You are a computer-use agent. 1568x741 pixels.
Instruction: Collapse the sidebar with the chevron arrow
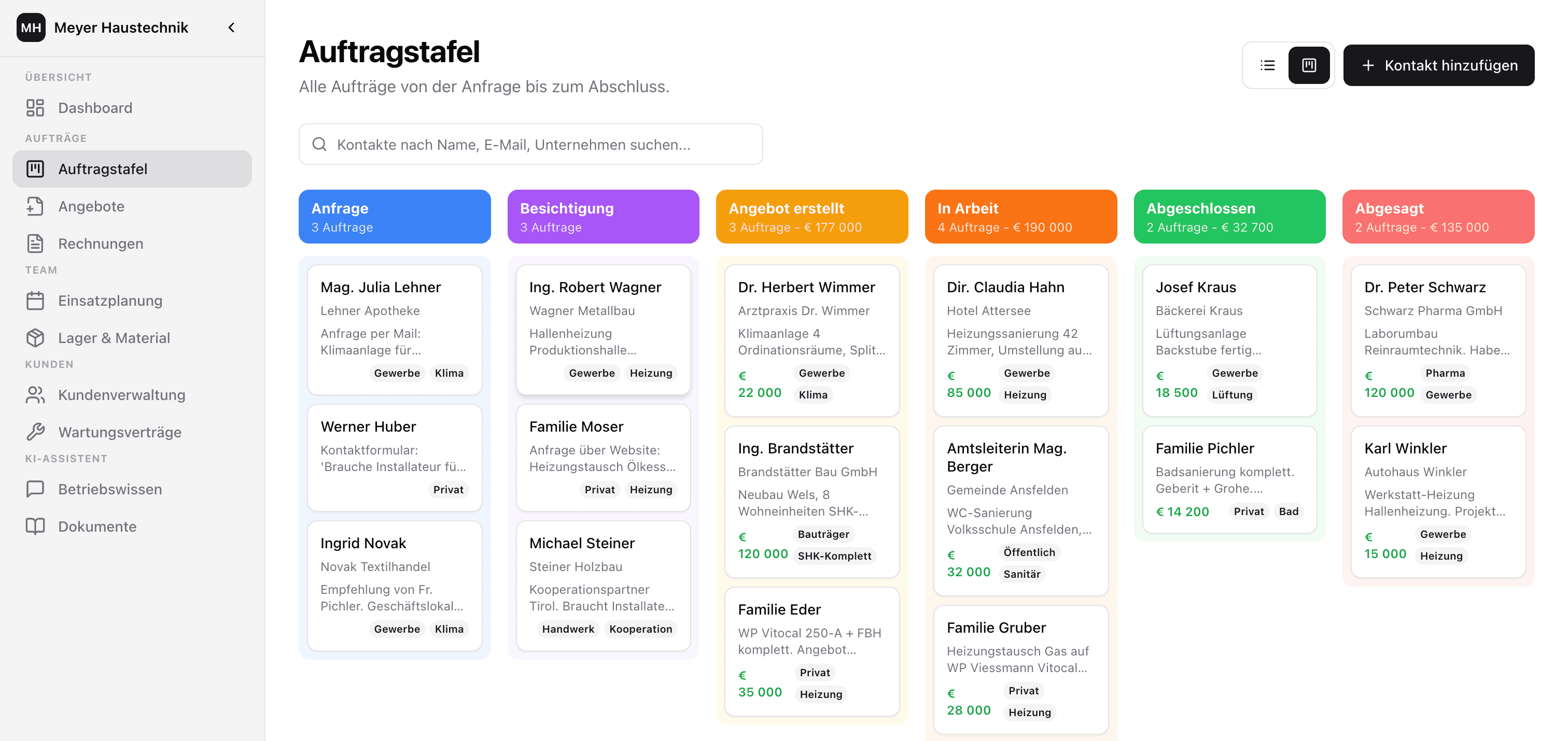click(x=231, y=27)
